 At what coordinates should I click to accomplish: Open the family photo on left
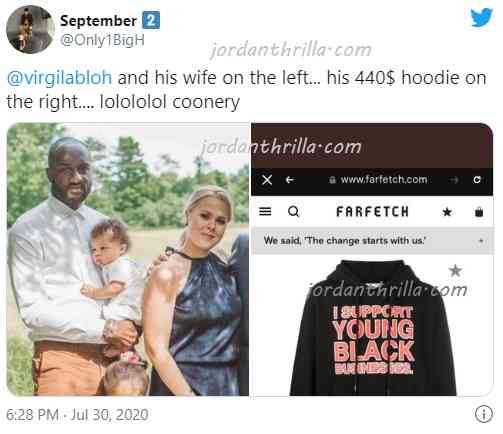tap(128, 259)
